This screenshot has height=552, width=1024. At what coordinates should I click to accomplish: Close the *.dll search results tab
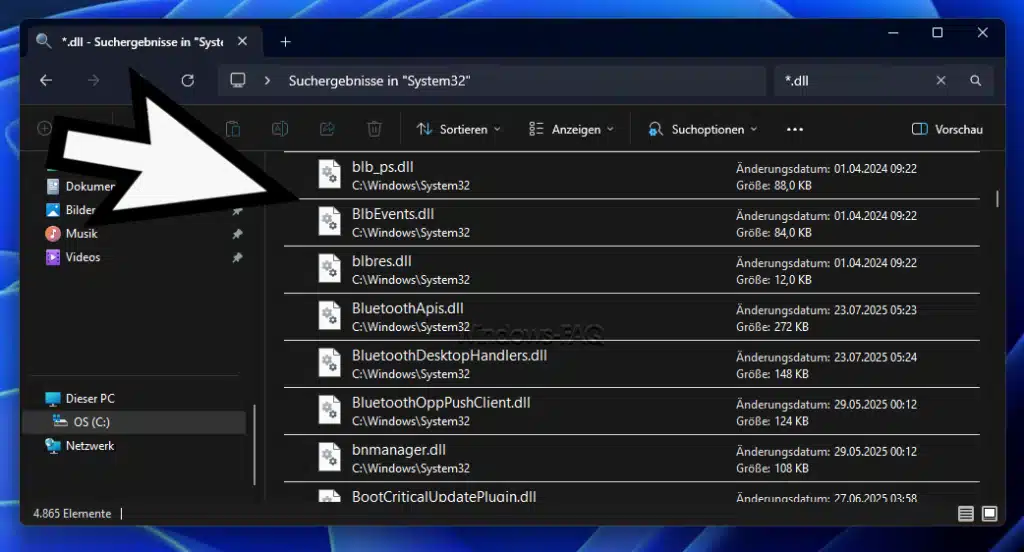tap(242, 41)
